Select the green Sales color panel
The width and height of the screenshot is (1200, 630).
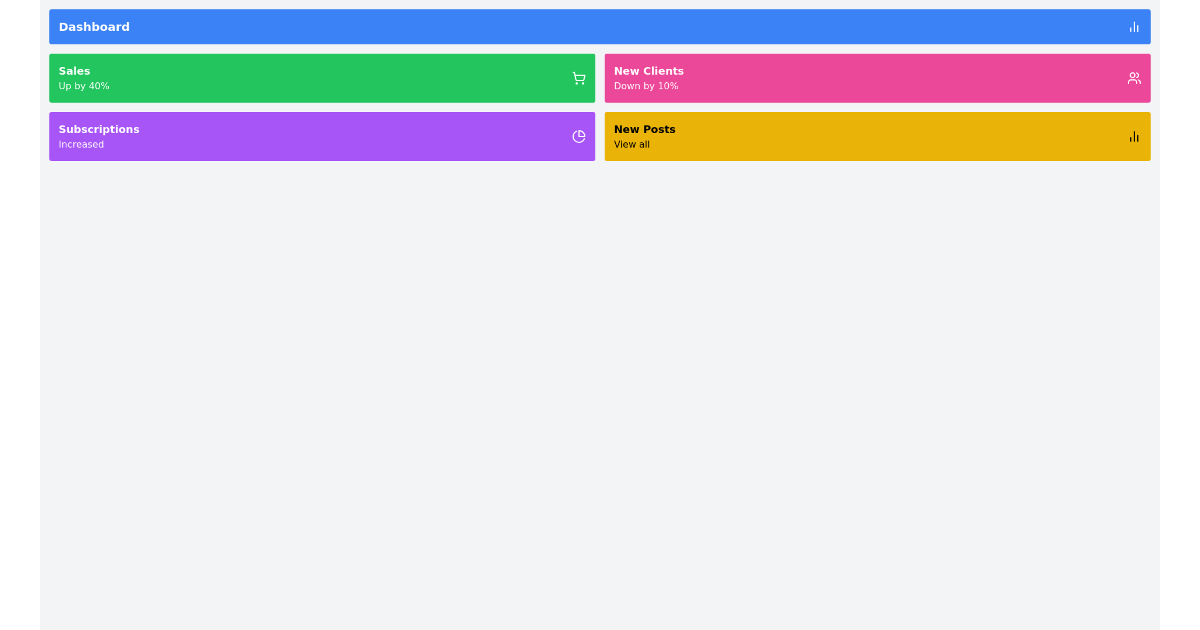click(322, 78)
